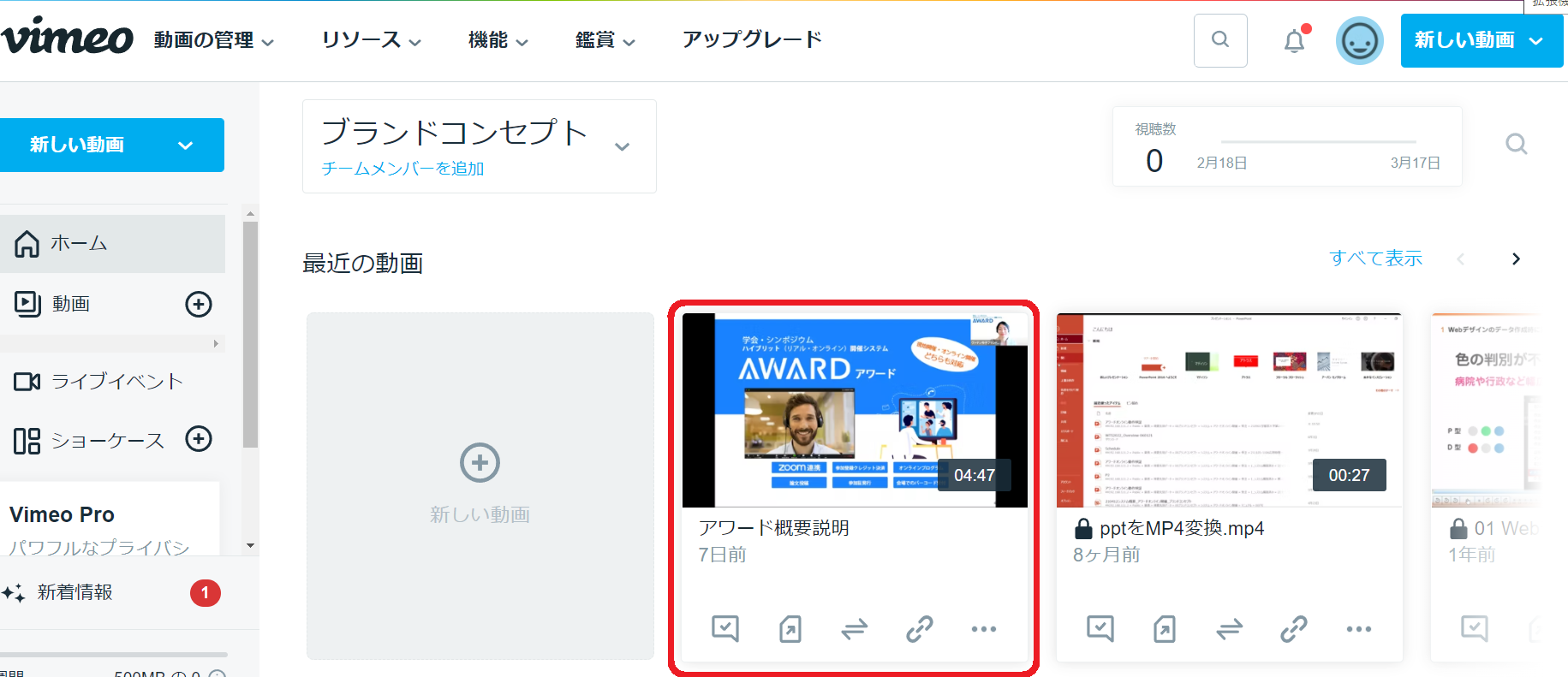The width and height of the screenshot is (1568, 677).
Task: Click the 視聴数 count 0
Action: pos(1154,161)
